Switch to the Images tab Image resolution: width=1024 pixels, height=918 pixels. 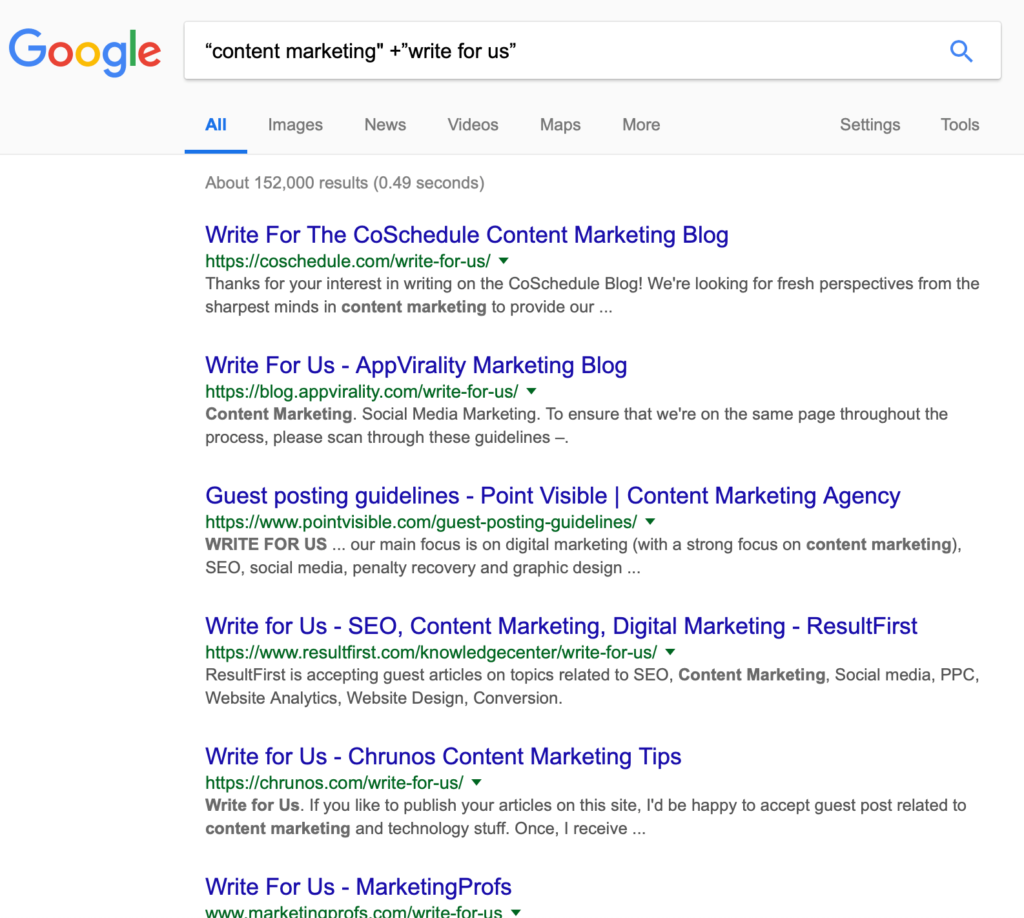pos(295,125)
